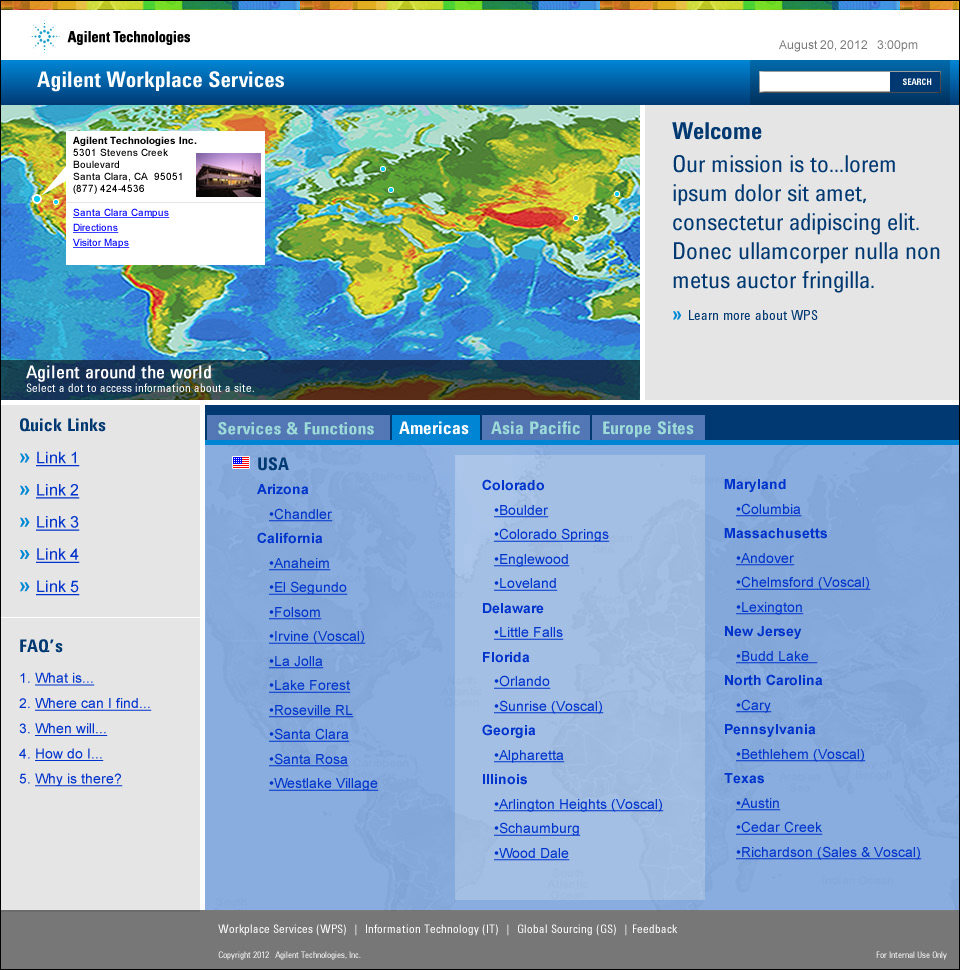Open Quick Links Link 2

[57, 490]
